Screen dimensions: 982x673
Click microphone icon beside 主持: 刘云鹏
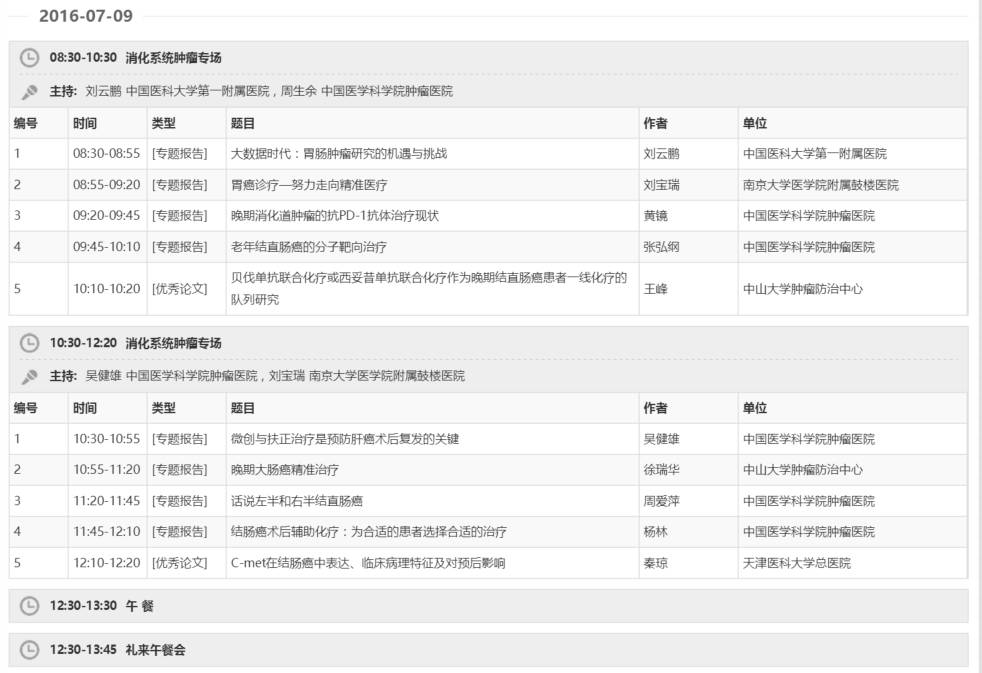point(29,92)
